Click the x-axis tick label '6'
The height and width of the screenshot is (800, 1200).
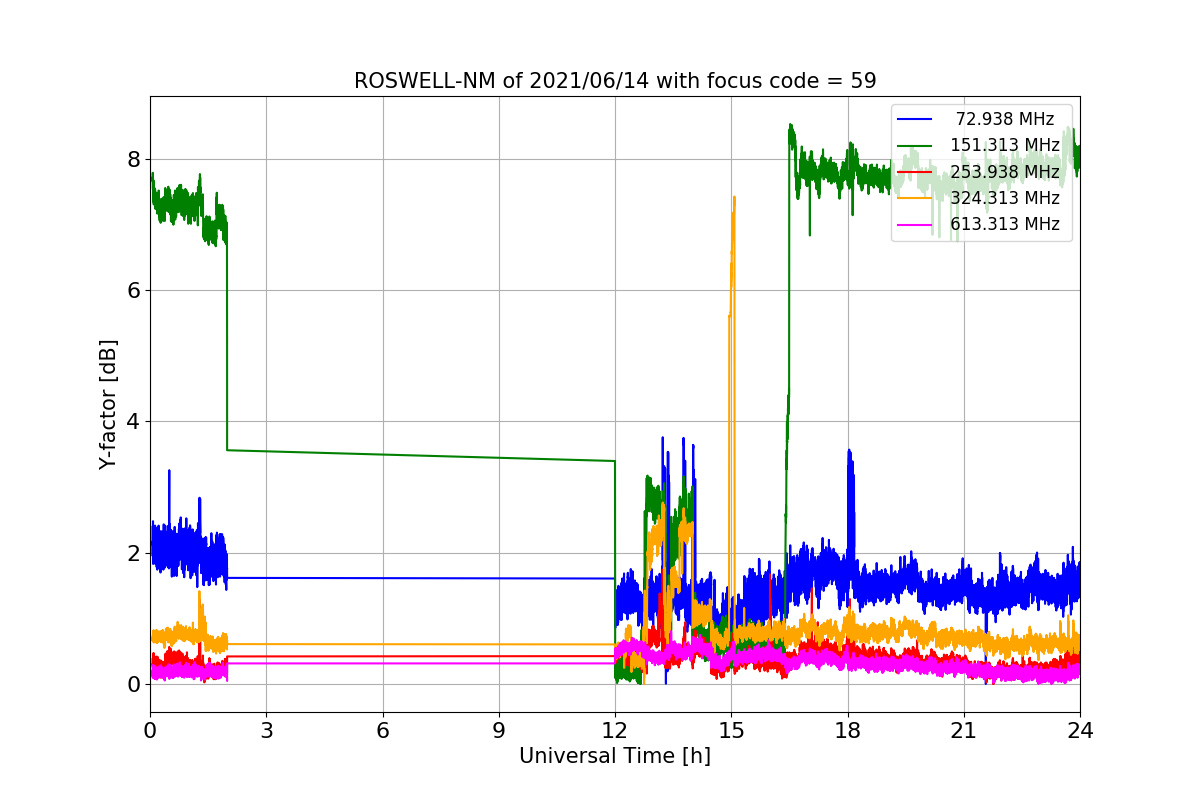pyautogui.click(x=382, y=731)
